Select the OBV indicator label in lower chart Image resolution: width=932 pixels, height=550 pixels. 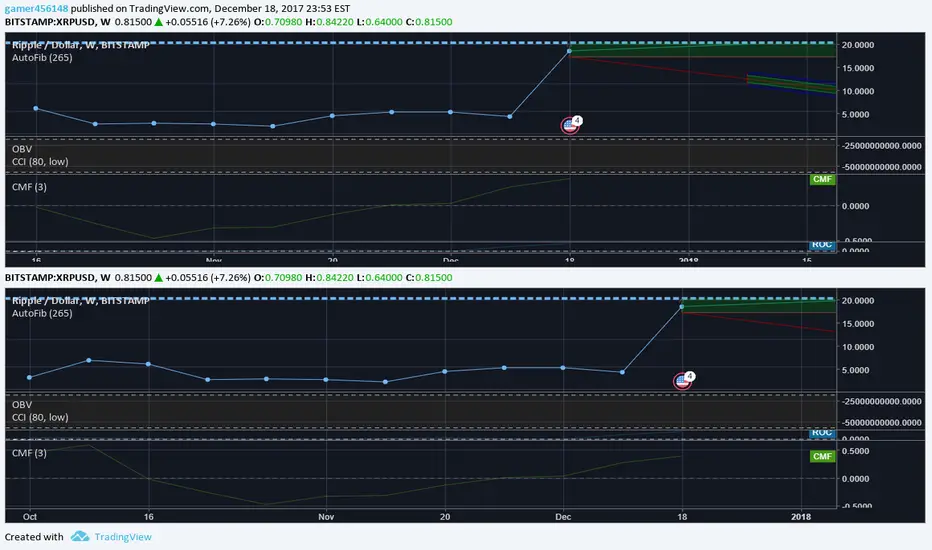(x=22, y=405)
